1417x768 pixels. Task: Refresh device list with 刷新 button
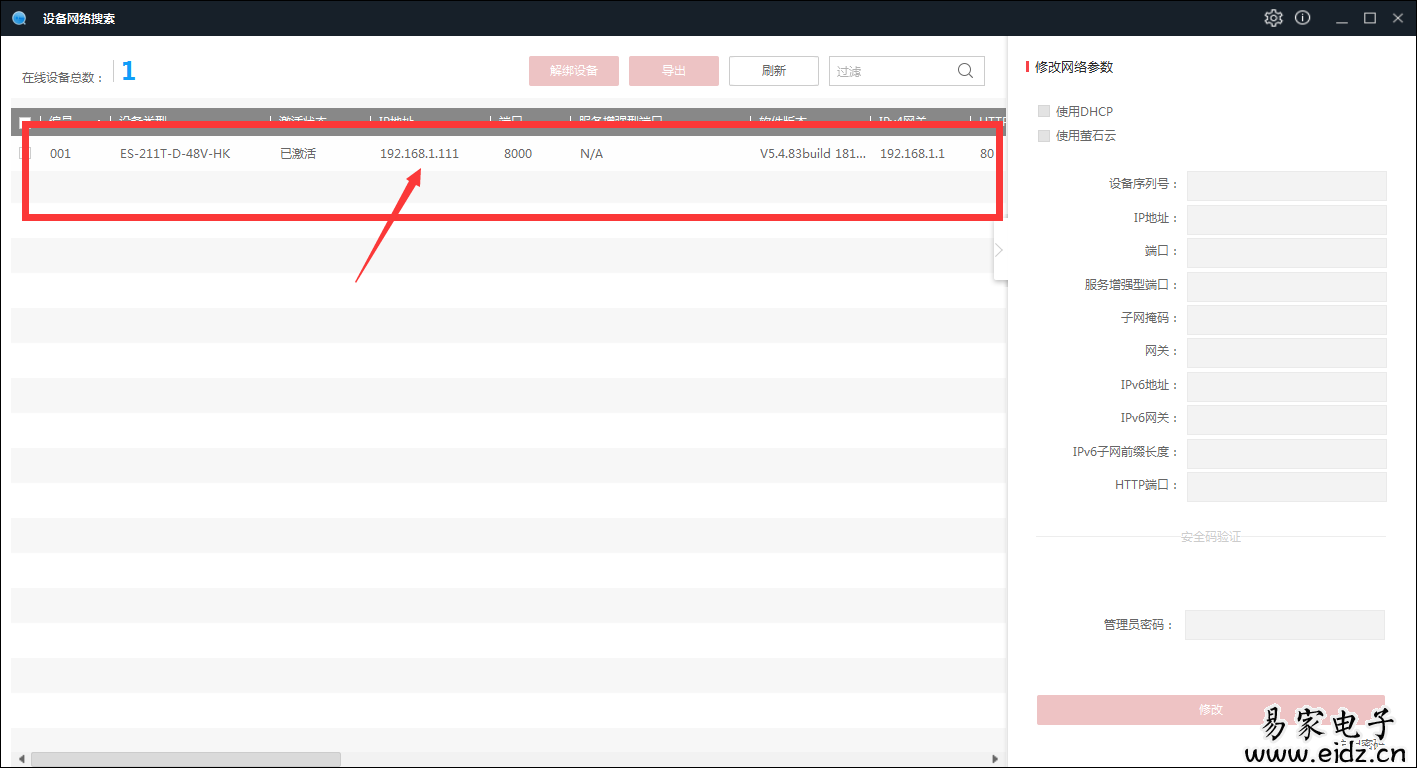click(x=774, y=71)
